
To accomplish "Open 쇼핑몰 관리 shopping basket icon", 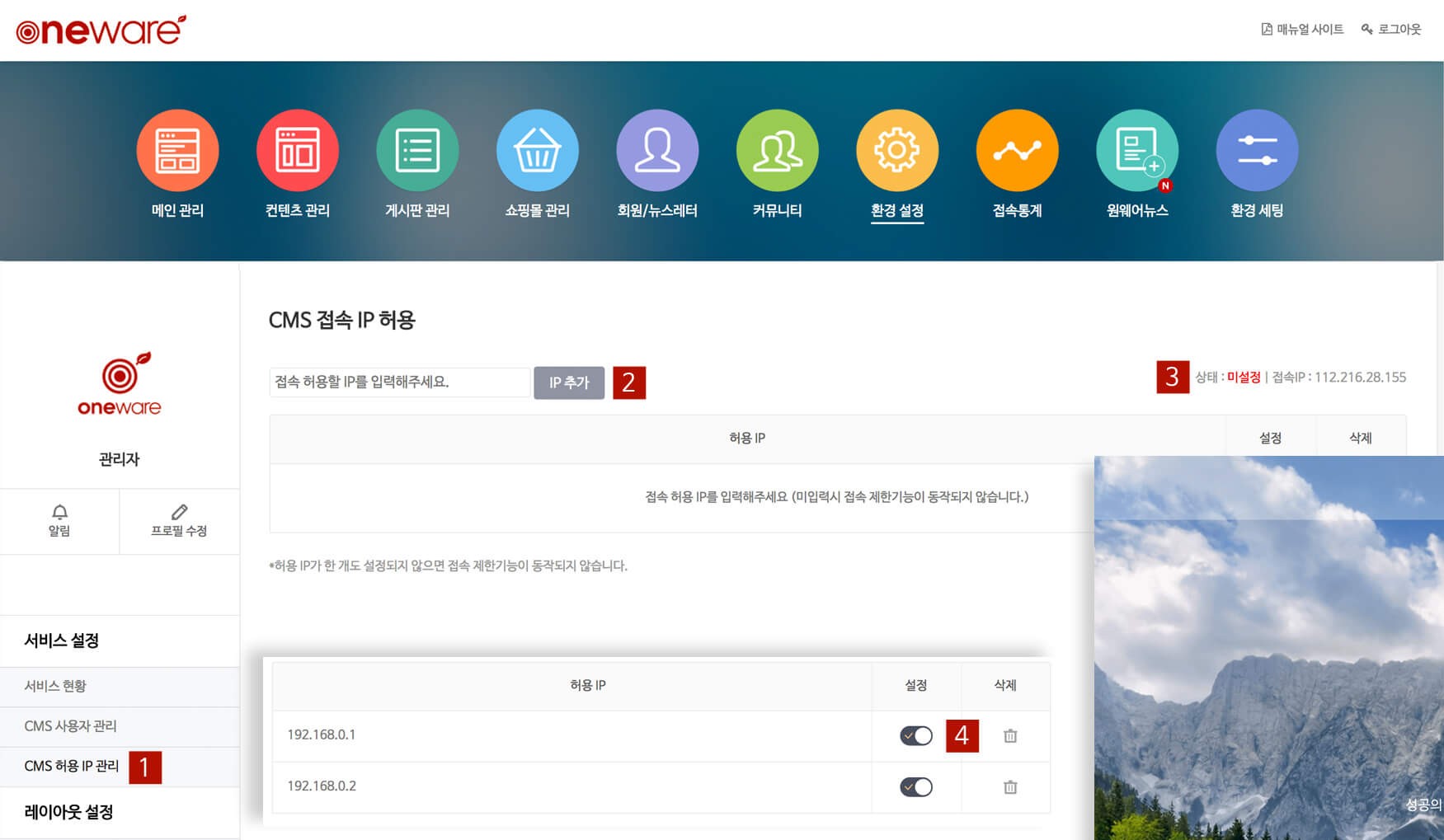I will [x=537, y=150].
